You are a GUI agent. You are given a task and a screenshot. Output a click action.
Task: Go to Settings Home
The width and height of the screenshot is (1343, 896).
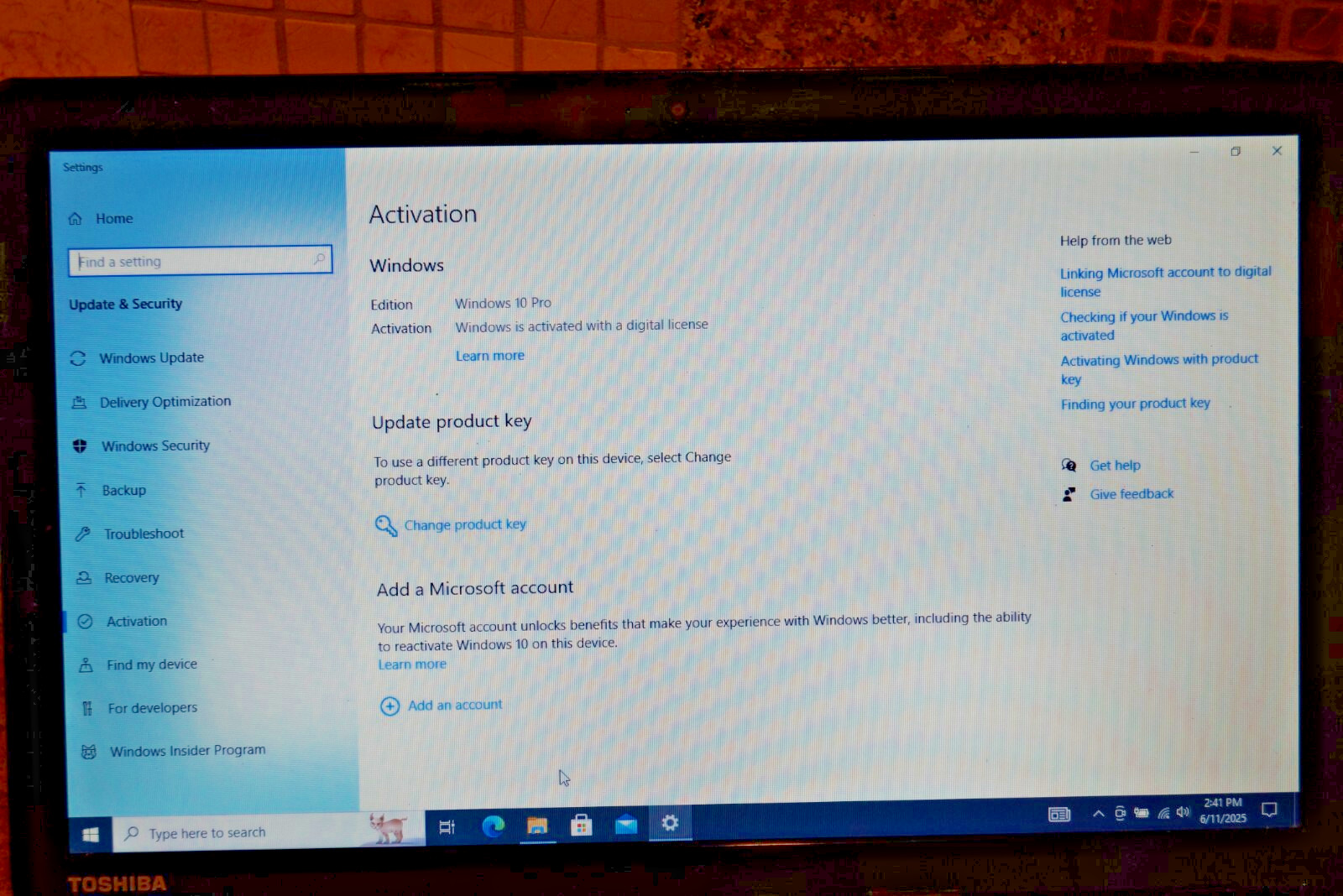pos(101,218)
